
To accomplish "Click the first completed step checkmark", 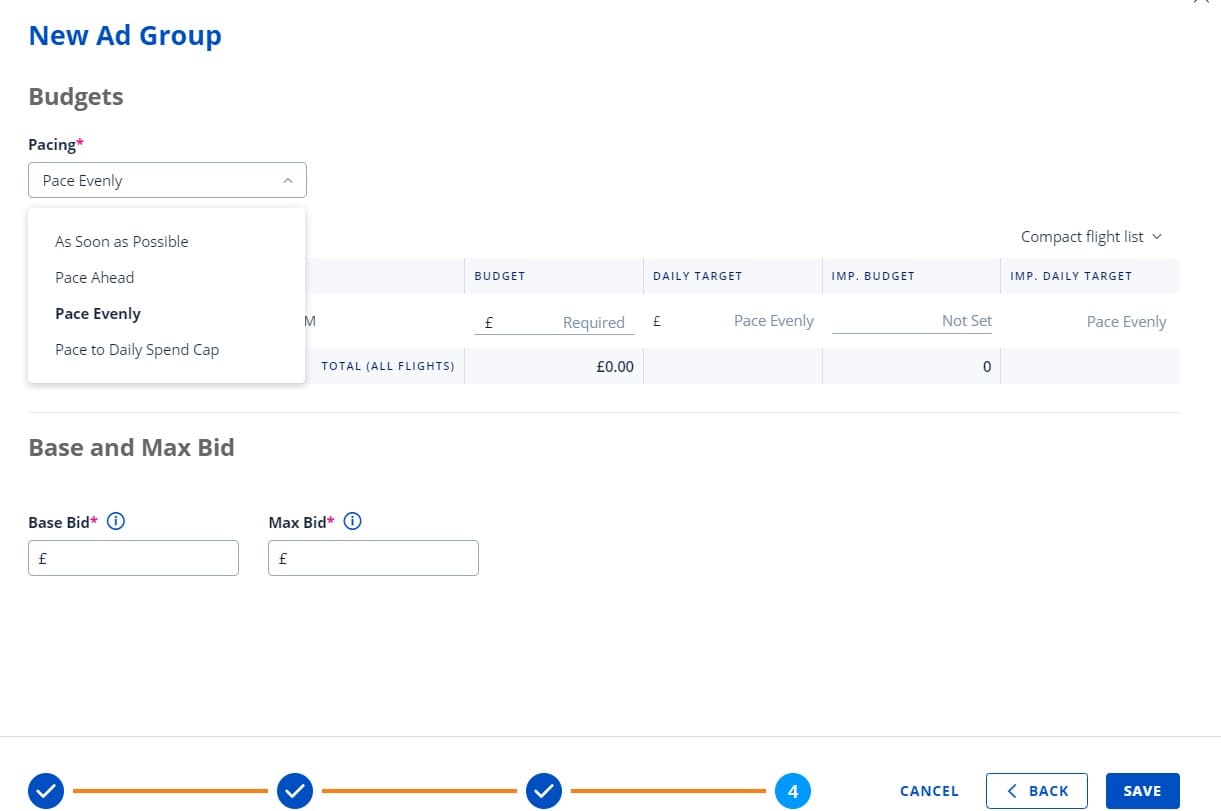I will 46,790.
